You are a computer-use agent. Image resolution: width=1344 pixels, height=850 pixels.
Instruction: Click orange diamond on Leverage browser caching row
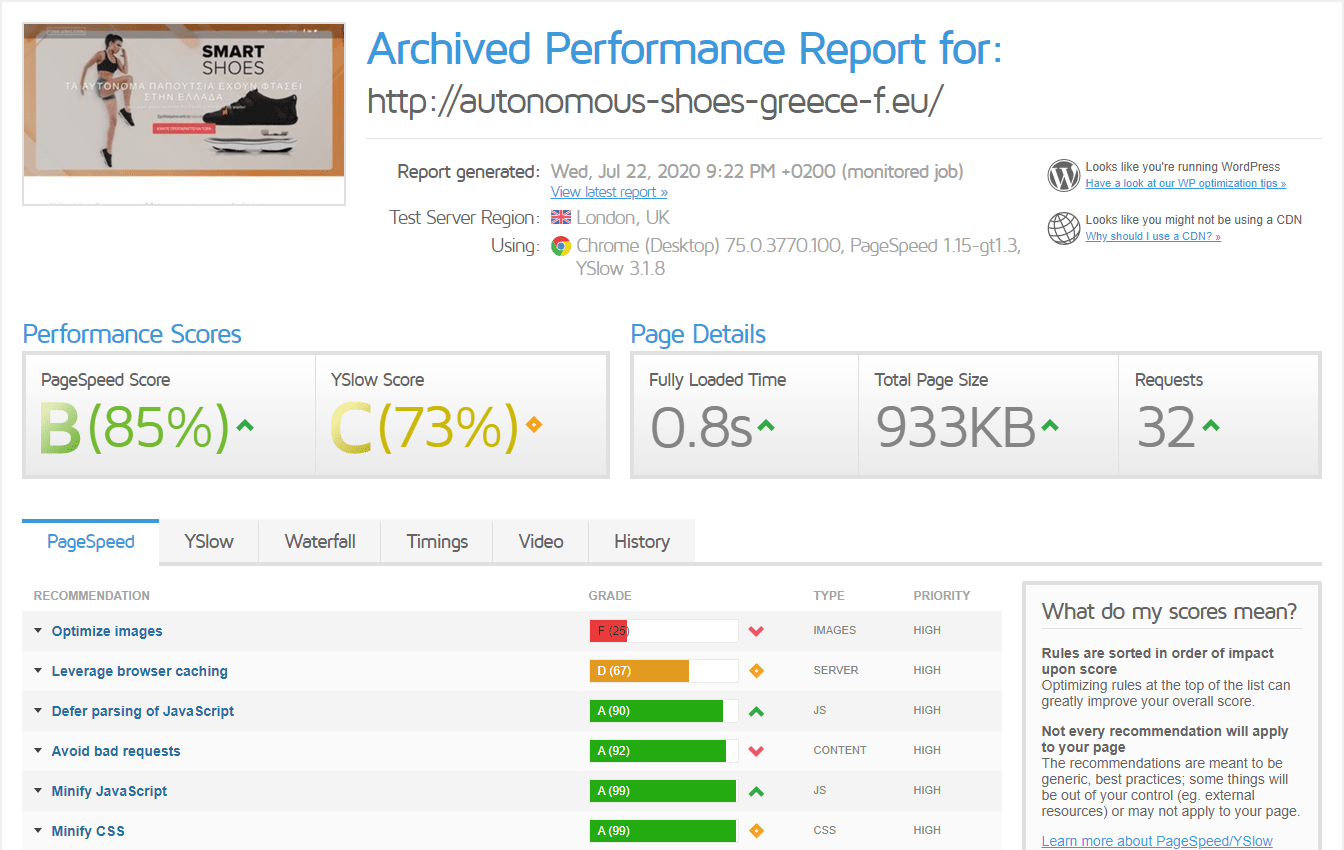[756, 671]
